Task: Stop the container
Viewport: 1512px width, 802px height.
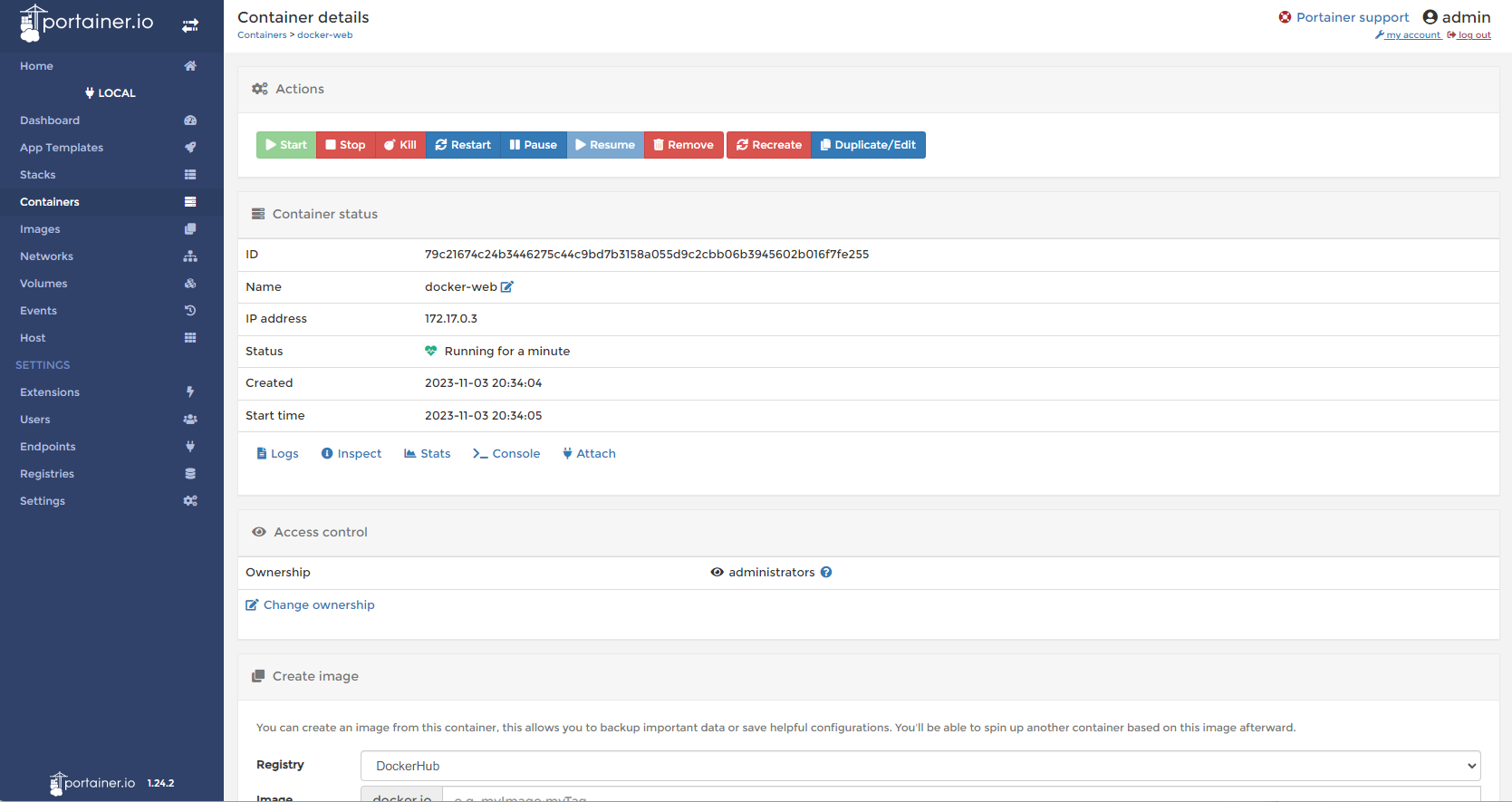Action: [x=345, y=145]
